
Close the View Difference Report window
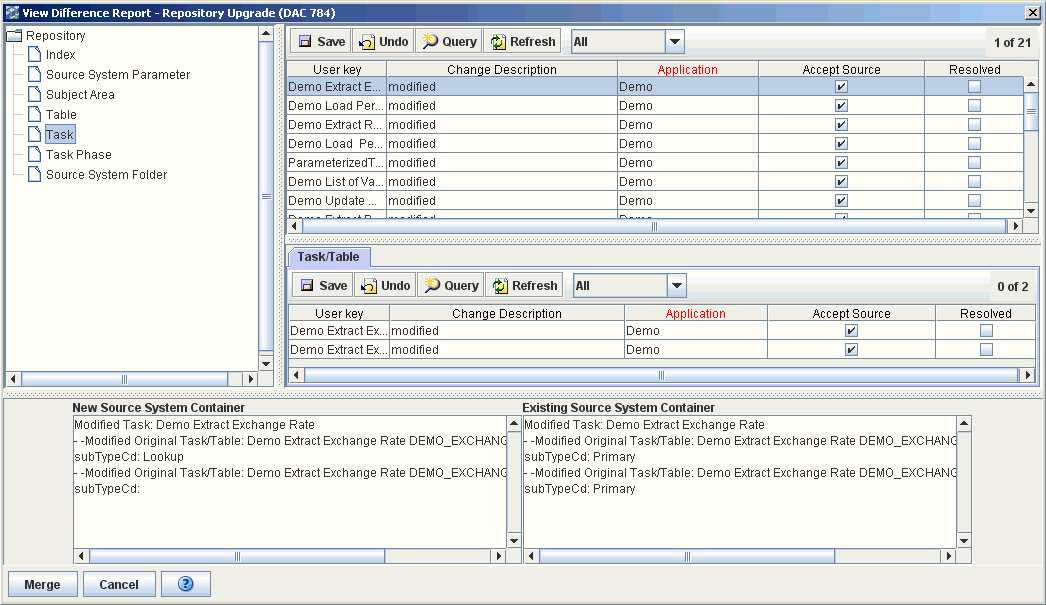click(1032, 13)
